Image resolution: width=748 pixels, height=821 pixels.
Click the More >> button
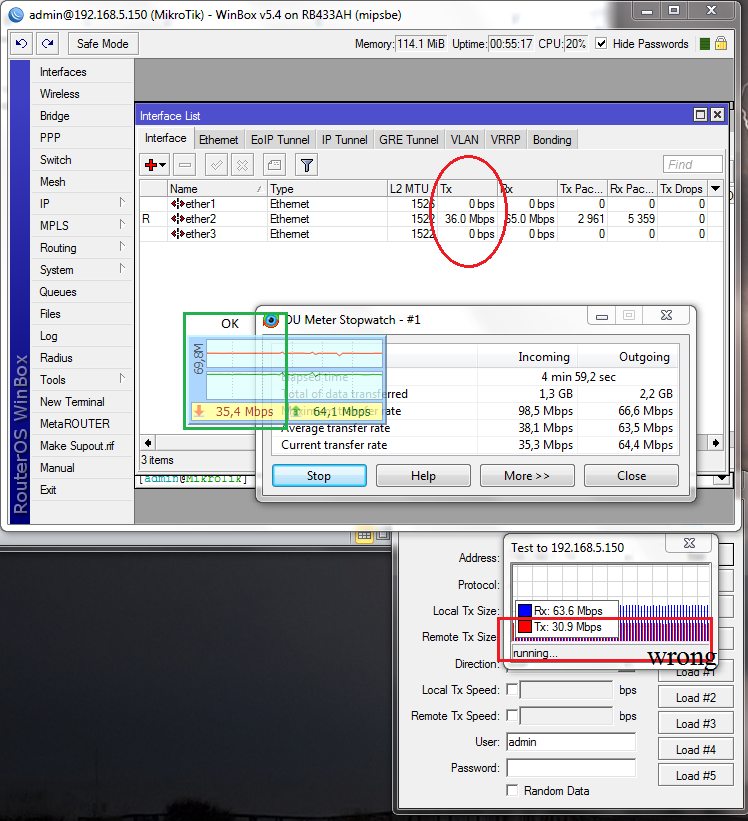(527, 475)
